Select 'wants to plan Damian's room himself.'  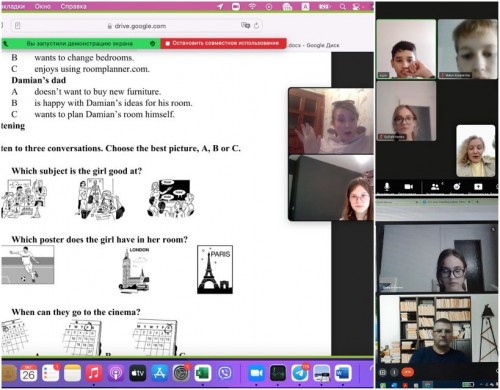coord(104,114)
